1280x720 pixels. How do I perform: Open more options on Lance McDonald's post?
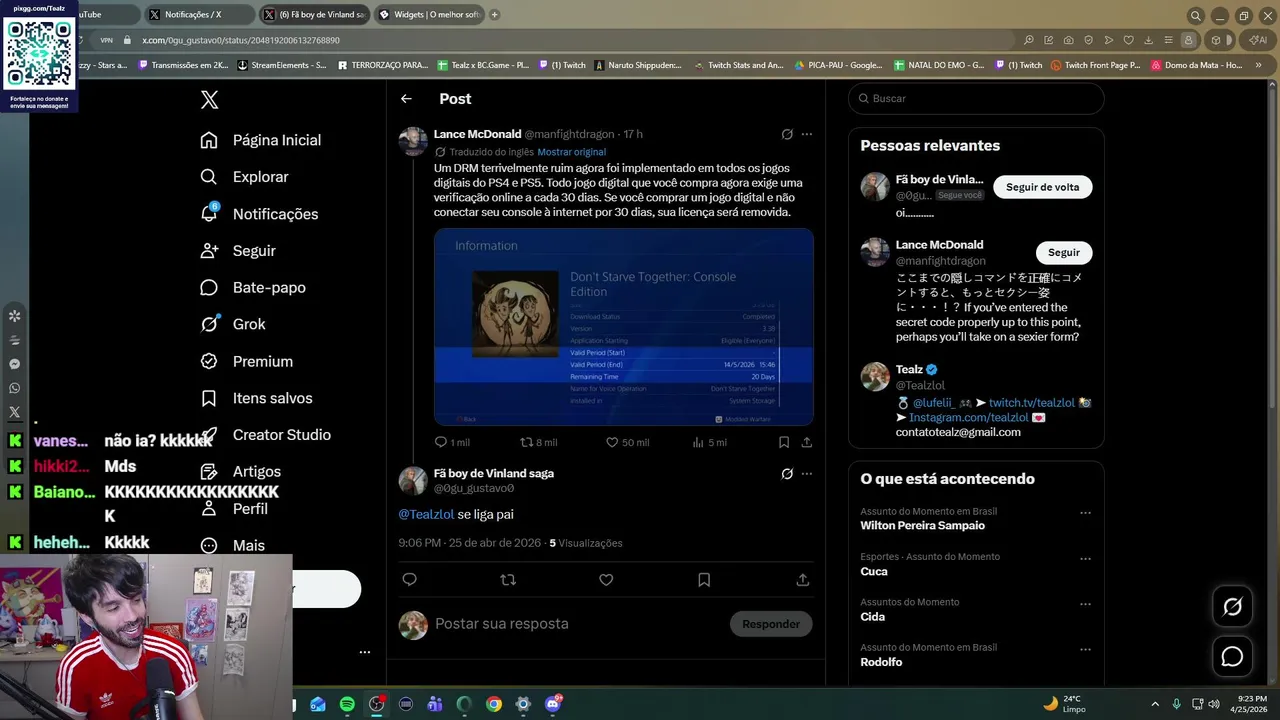tap(807, 134)
